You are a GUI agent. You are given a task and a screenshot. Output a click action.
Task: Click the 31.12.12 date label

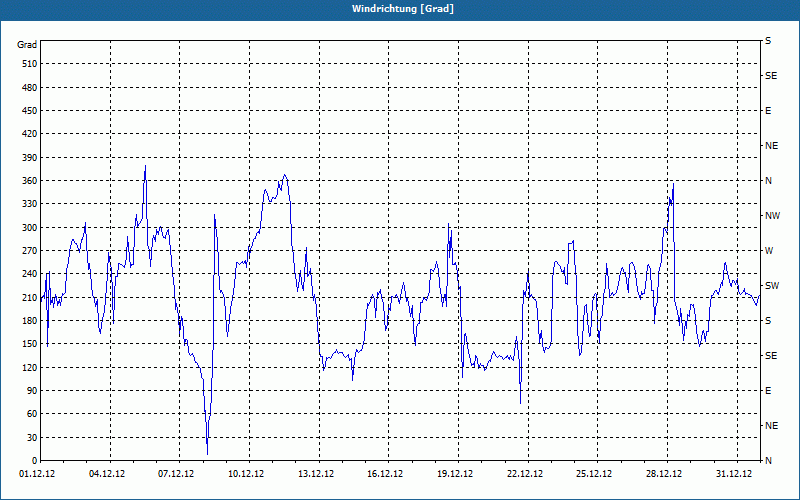734,474
